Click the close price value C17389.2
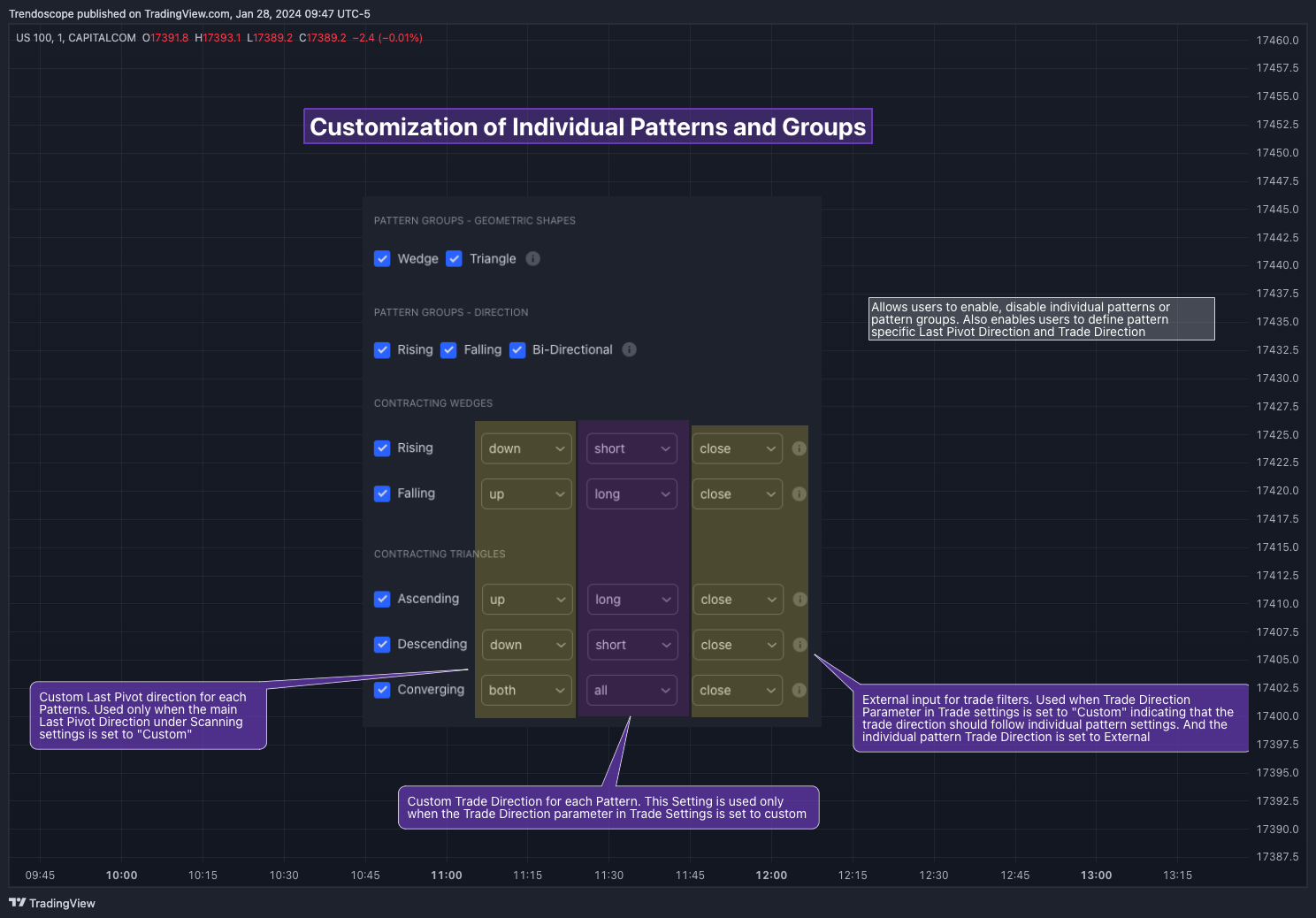1316x918 pixels. (x=323, y=38)
